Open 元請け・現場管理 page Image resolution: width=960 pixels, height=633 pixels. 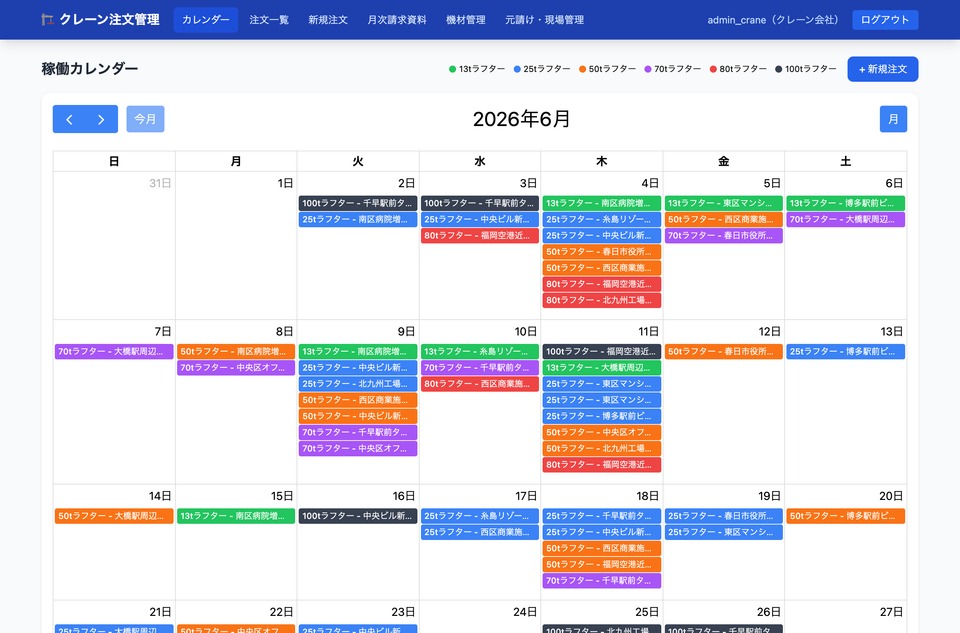544,20
